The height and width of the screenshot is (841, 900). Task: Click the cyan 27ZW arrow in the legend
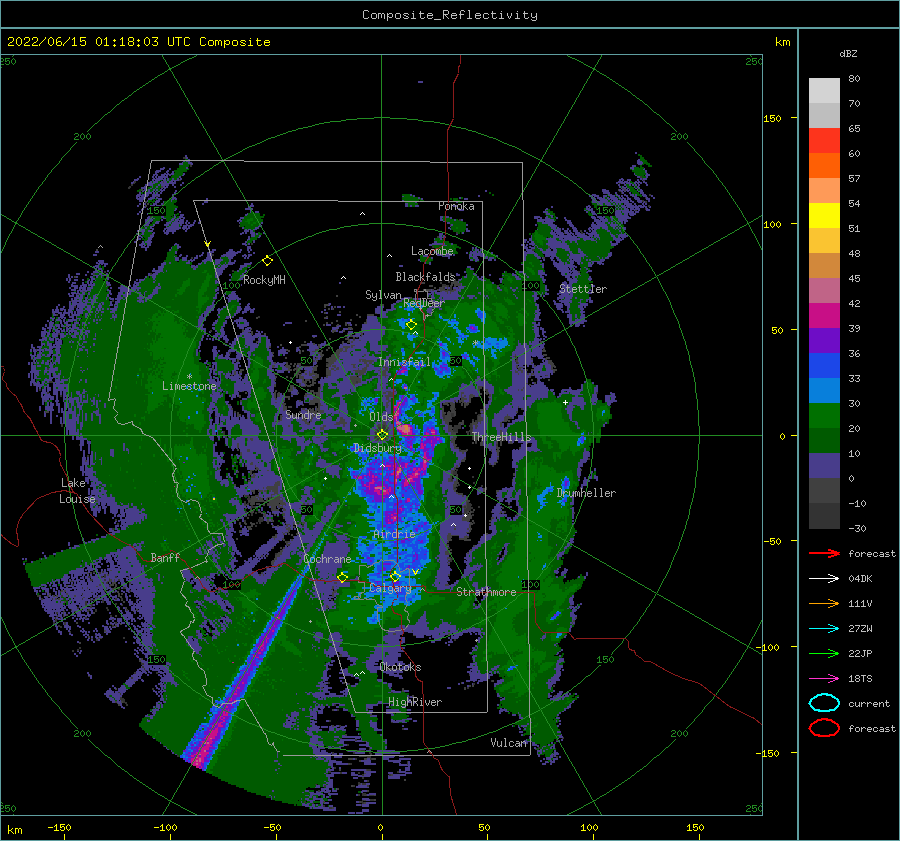824,629
